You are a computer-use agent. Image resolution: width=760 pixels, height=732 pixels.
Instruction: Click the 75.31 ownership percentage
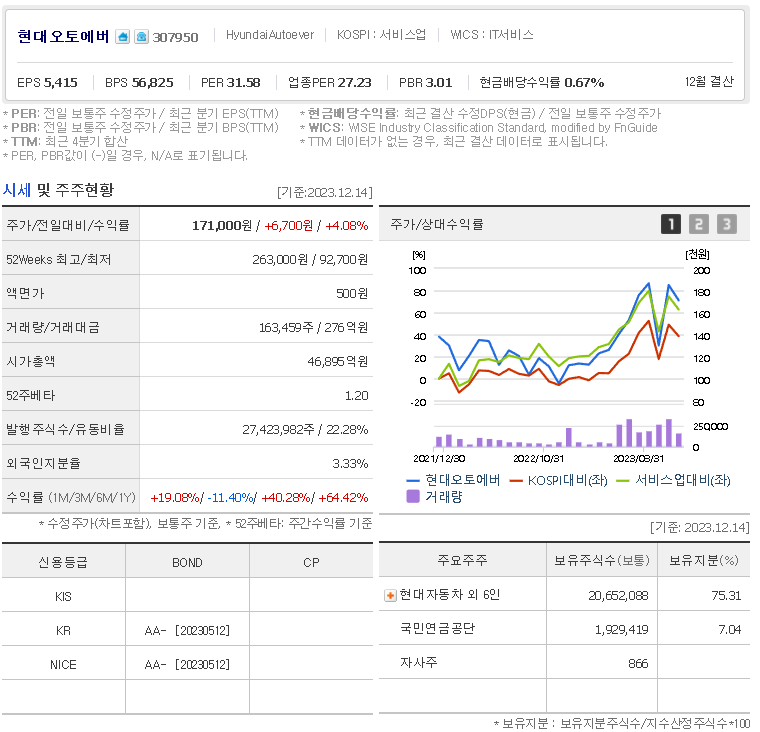pos(726,596)
